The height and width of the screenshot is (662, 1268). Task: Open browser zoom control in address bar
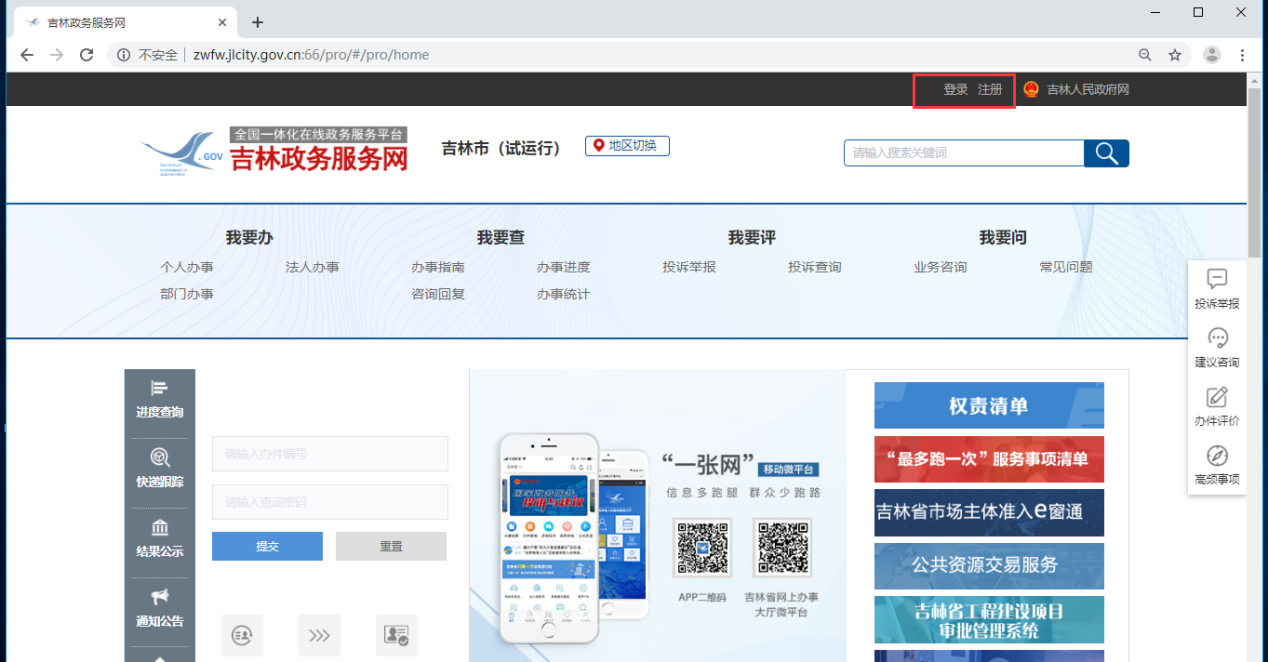pyautogui.click(x=1145, y=55)
